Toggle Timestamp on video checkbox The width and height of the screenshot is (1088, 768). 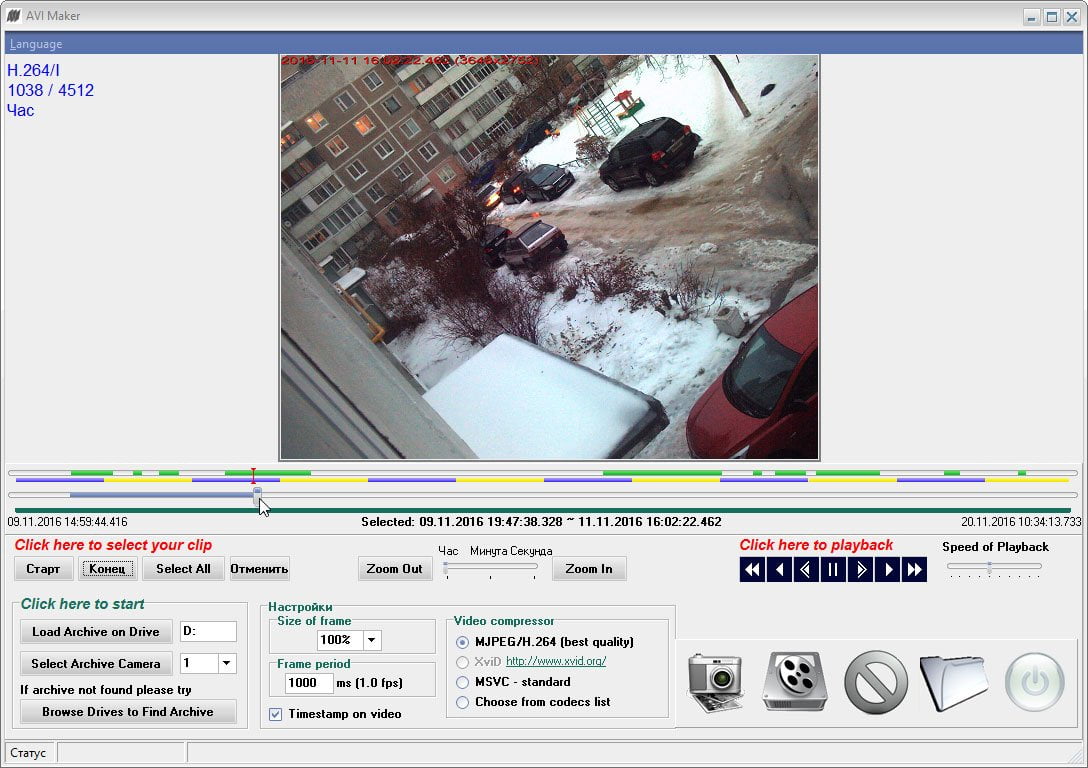275,714
